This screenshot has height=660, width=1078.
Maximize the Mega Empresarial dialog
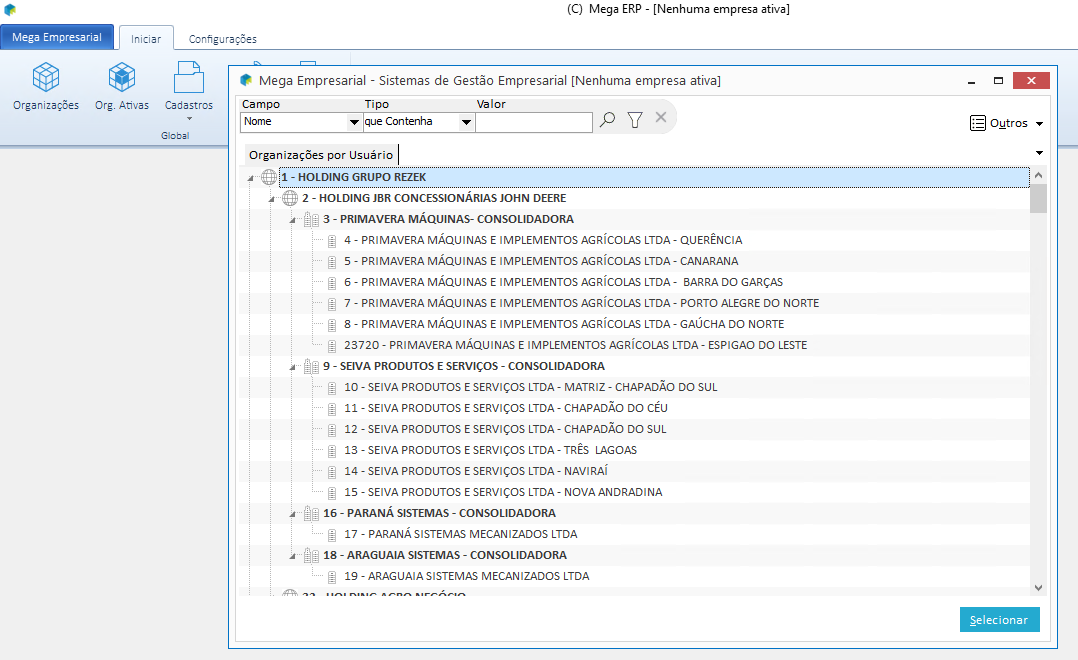coord(998,80)
